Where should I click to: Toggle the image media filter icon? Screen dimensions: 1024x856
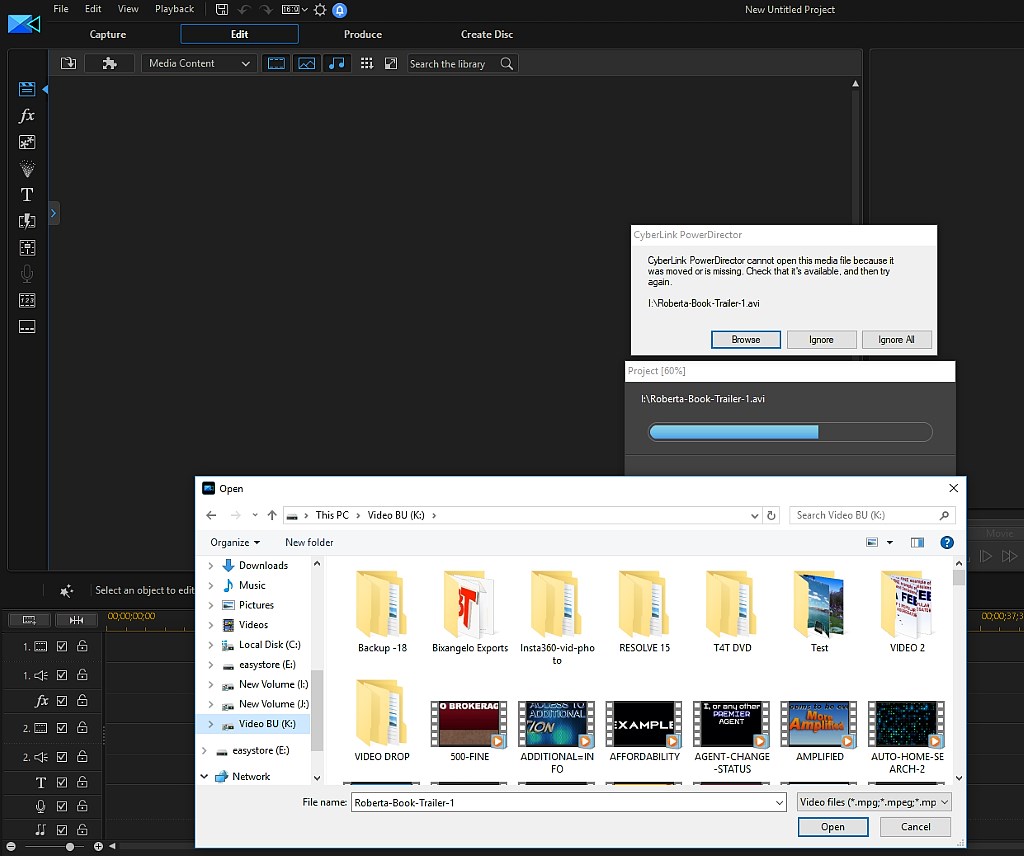306,63
